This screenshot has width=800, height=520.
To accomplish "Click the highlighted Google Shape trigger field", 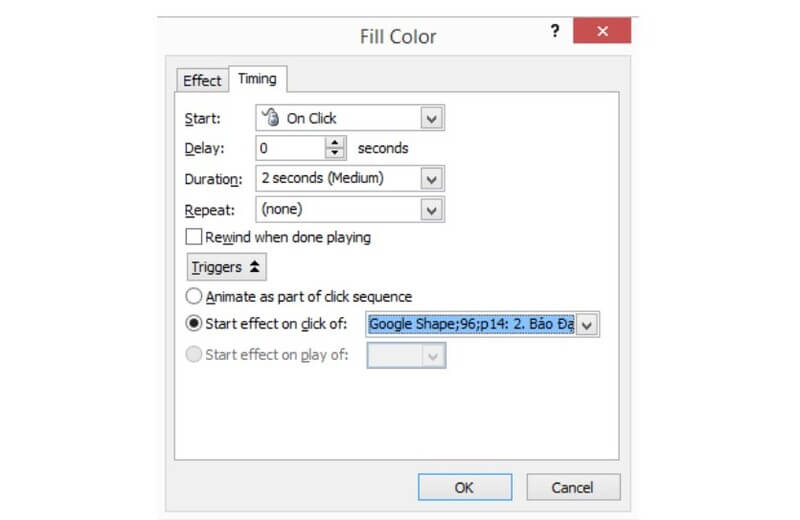I will point(471,324).
